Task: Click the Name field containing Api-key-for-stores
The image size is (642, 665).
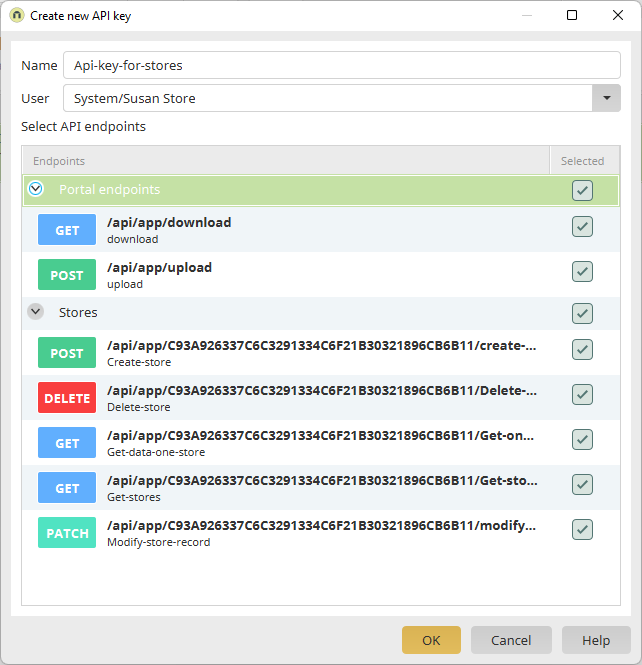Action: click(x=341, y=65)
